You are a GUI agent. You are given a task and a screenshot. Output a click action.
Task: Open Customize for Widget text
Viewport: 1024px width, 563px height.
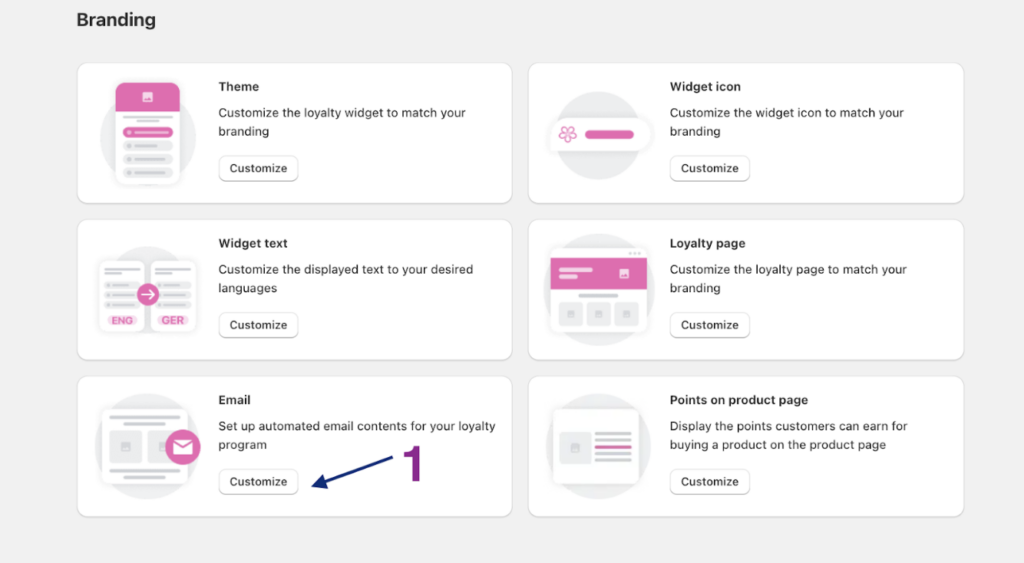pyautogui.click(x=258, y=325)
